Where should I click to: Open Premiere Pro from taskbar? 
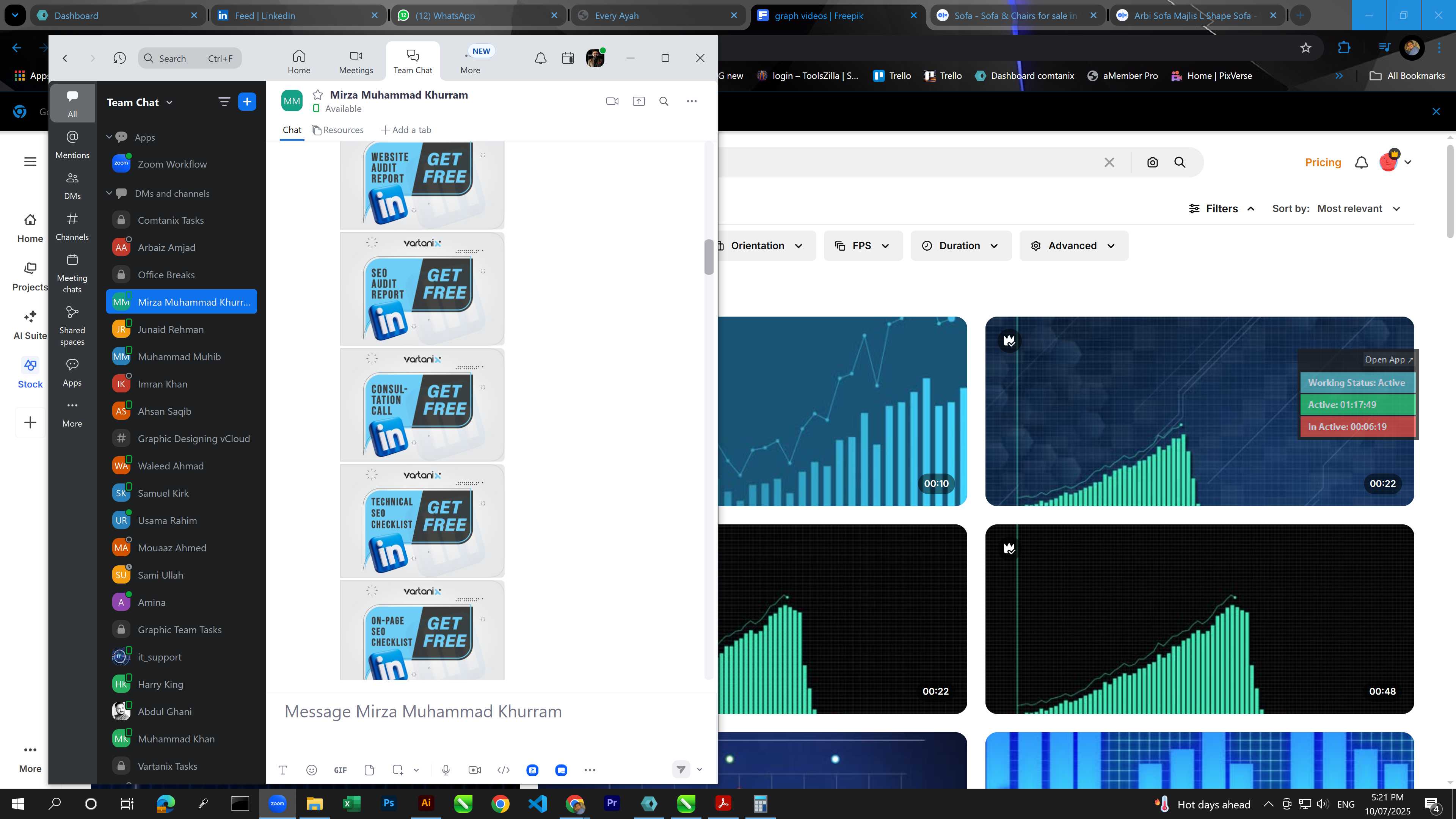click(612, 803)
